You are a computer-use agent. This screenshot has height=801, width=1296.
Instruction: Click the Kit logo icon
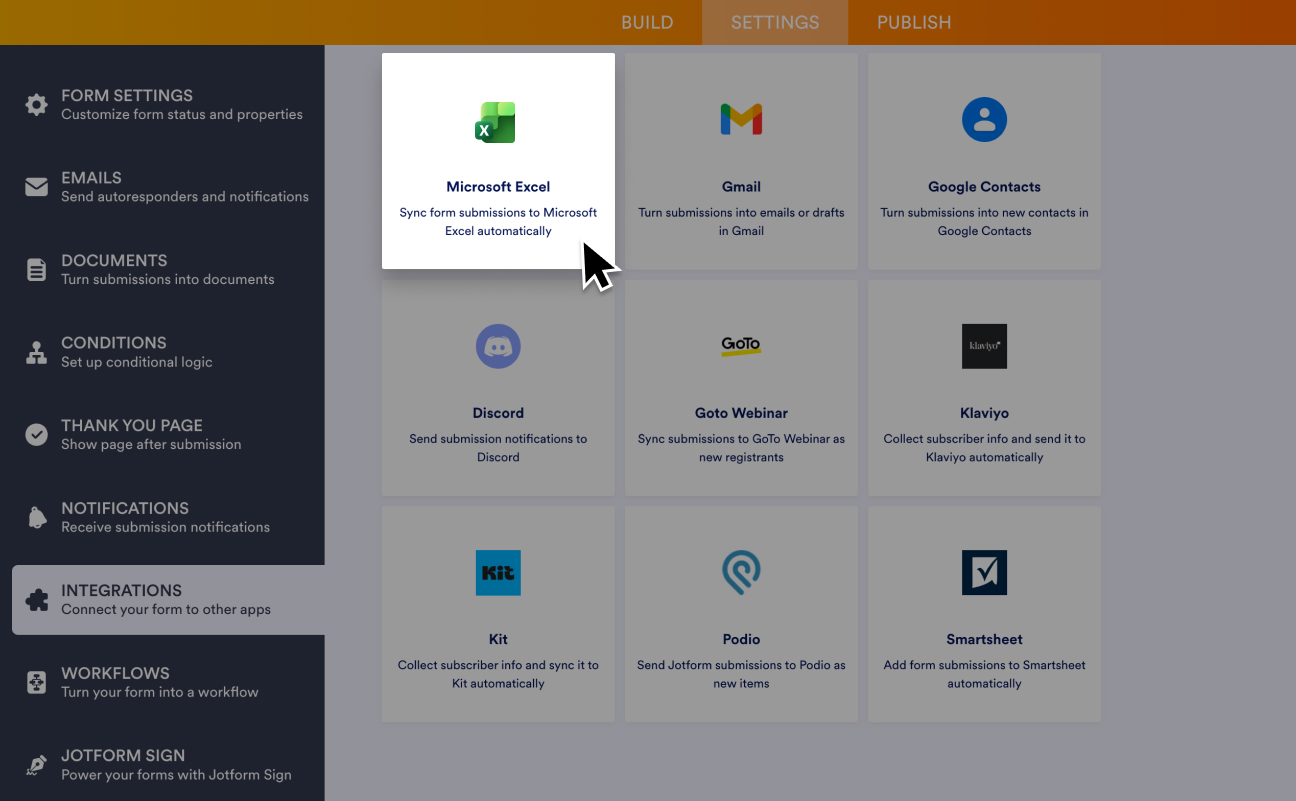pos(498,573)
